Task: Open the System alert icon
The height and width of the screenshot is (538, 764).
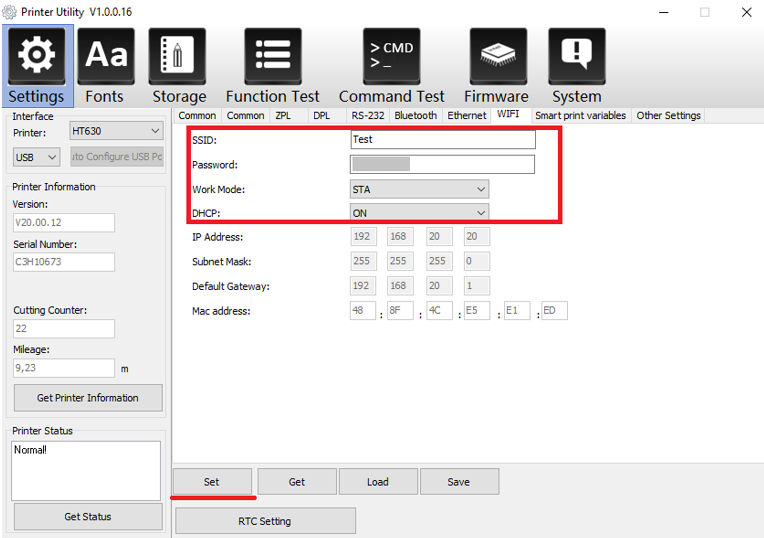Action: (576, 56)
